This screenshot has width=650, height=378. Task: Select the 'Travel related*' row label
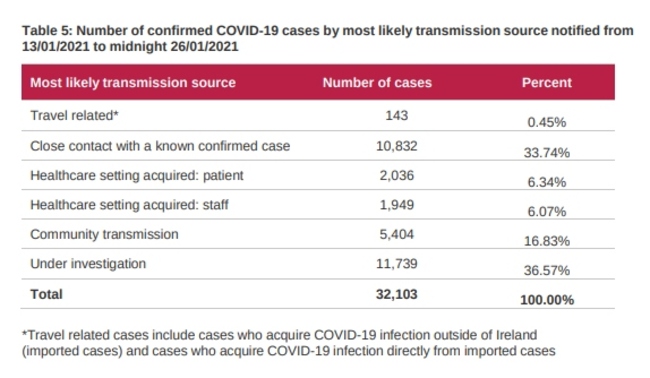tap(74, 115)
